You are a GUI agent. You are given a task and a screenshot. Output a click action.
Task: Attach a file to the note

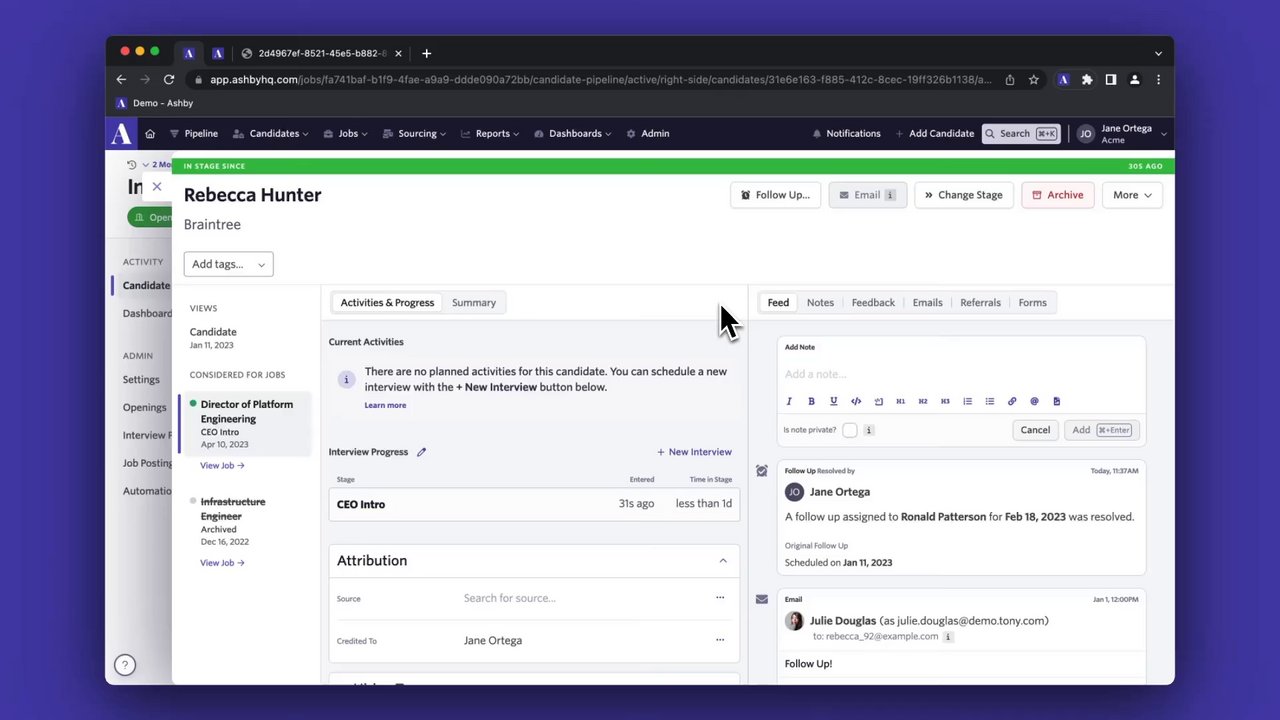point(1056,401)
